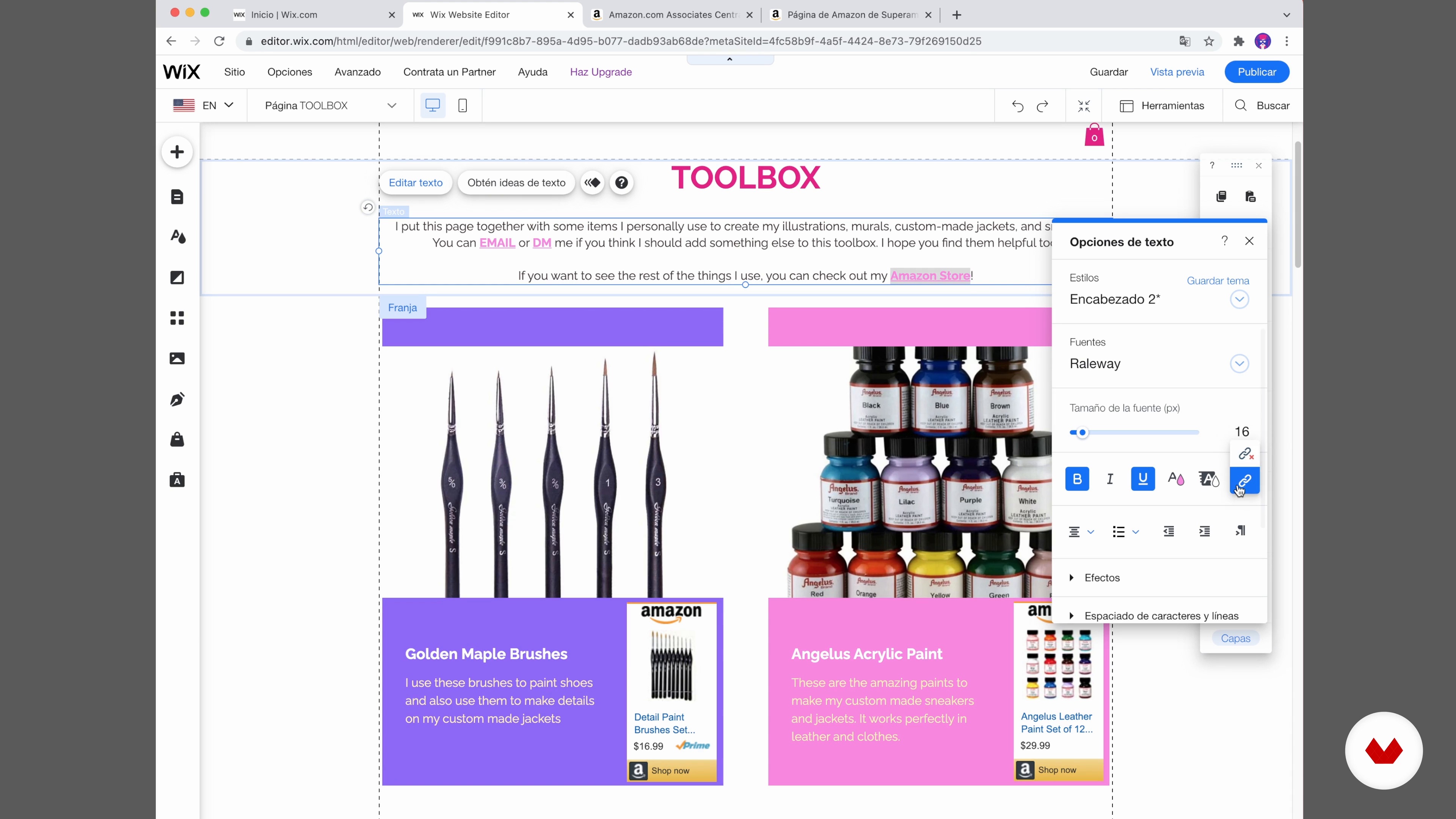Open the Background panel icon in sidebar
Image resolution: width=1456 pixels, height=819 pixels.
(177, 278)
